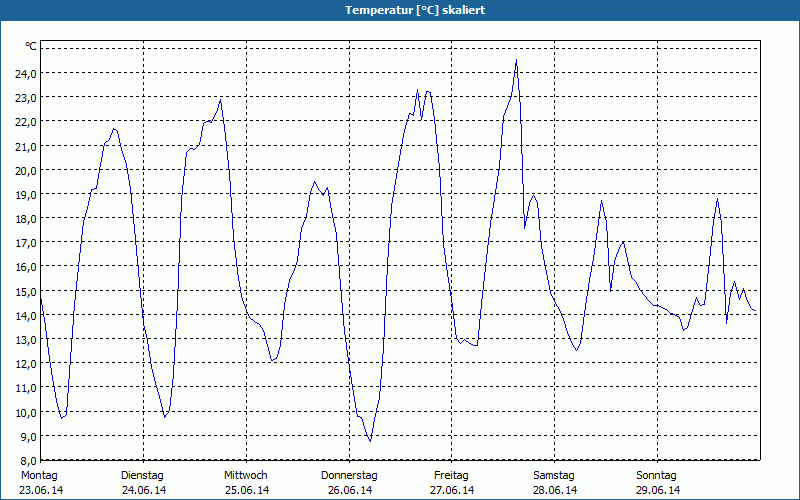Screen dimensions: 800x500
Task: Click the title bar "Temperatur [°C] skaliert"
Action: point(400,10)
